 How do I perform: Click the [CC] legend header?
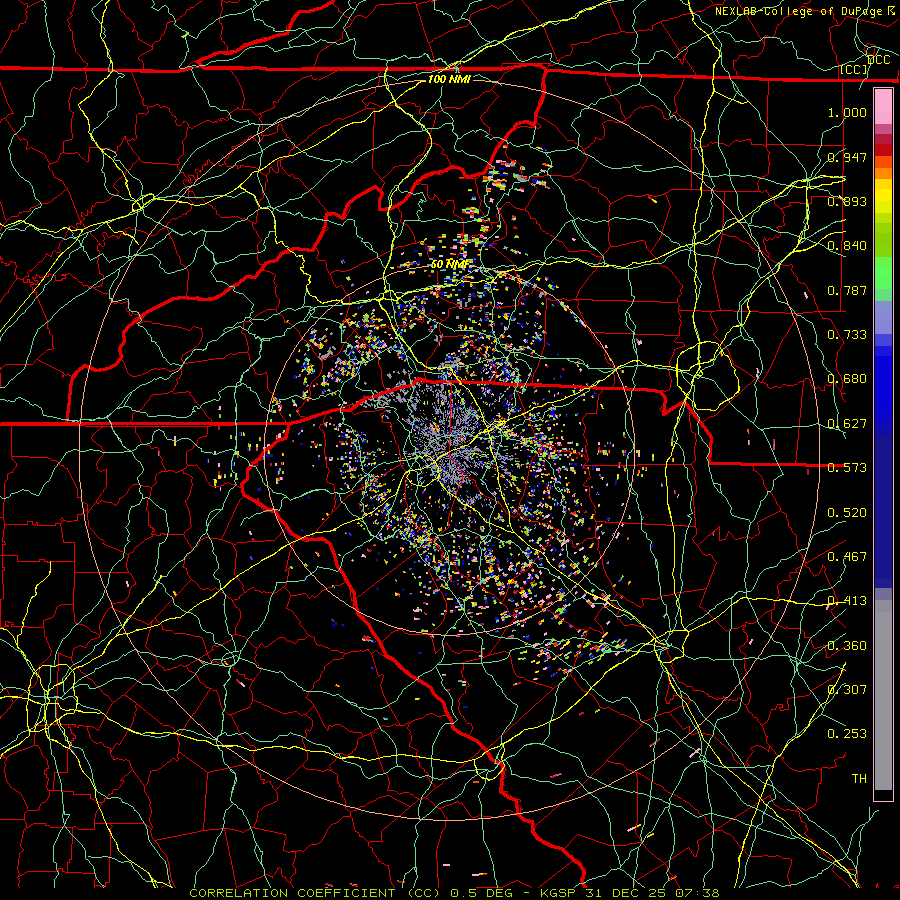[854, 70]
